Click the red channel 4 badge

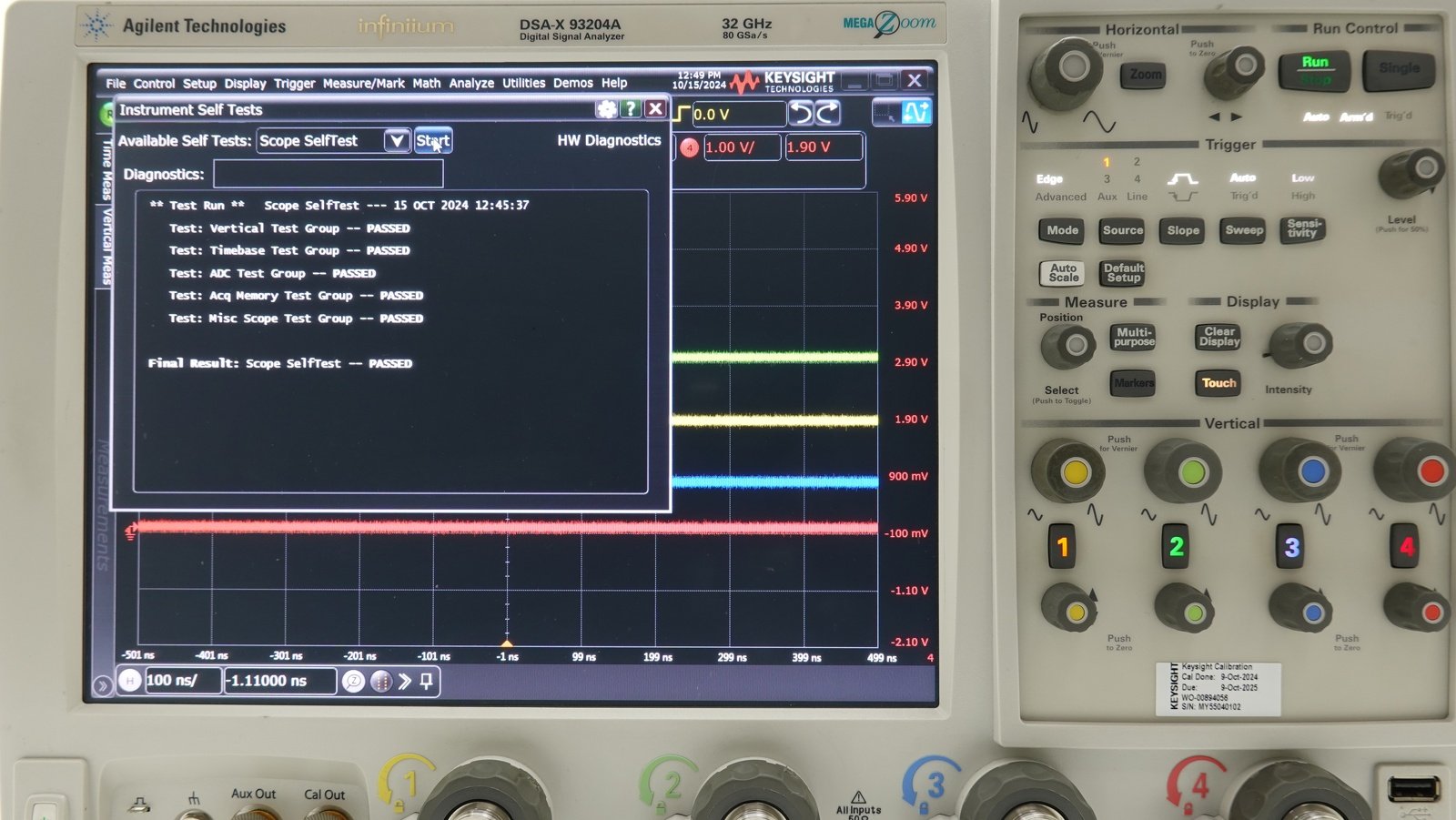point(689,147)
